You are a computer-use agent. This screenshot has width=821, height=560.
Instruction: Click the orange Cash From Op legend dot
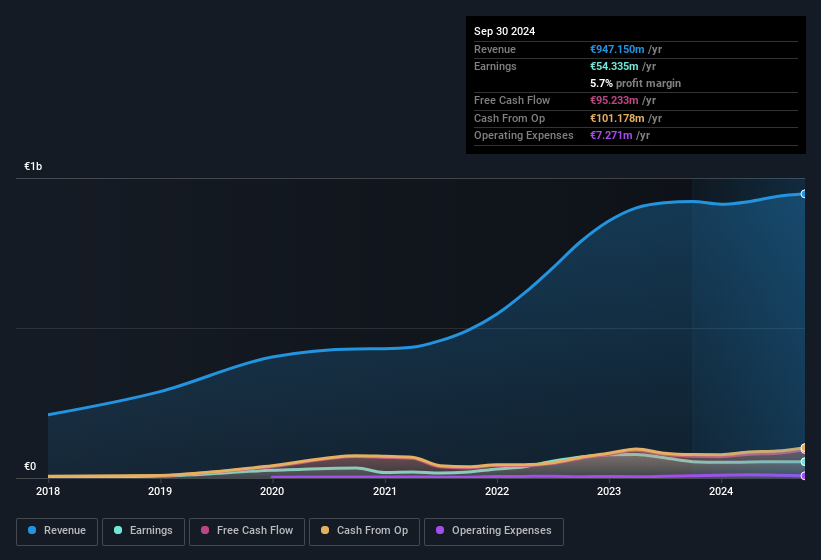pos(325,530)
